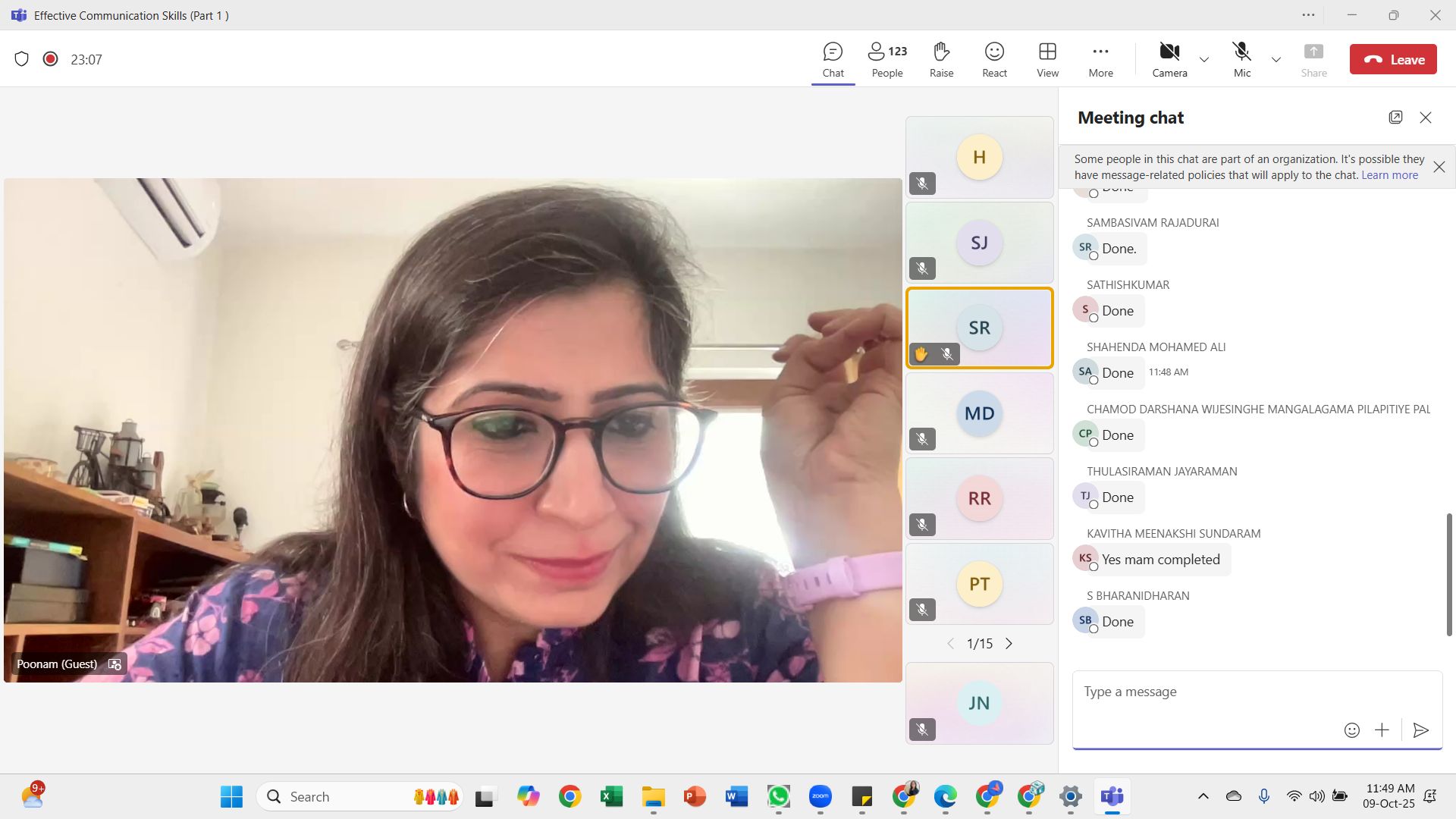Image resolution: width=1456 pixels, height=819 pixels.
Task: Leave the meeting
Action: click(1393, 59)
